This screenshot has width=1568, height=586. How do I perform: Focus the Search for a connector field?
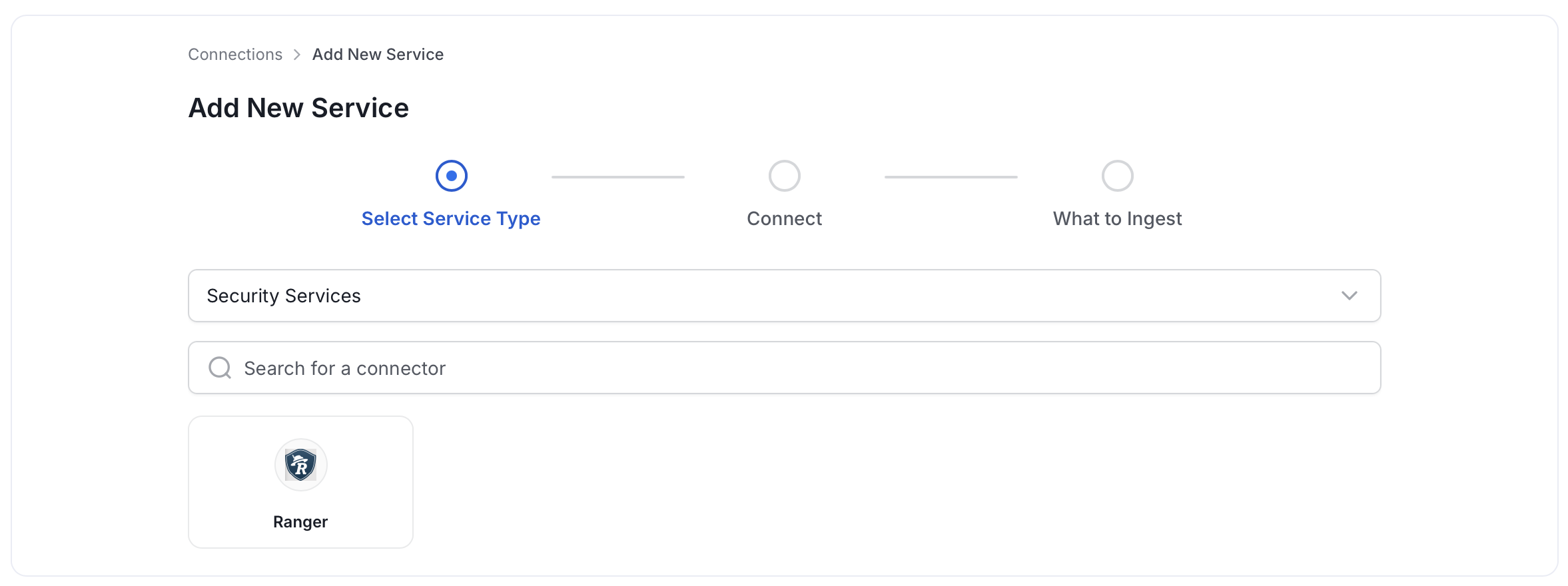(x=785, y=368)
